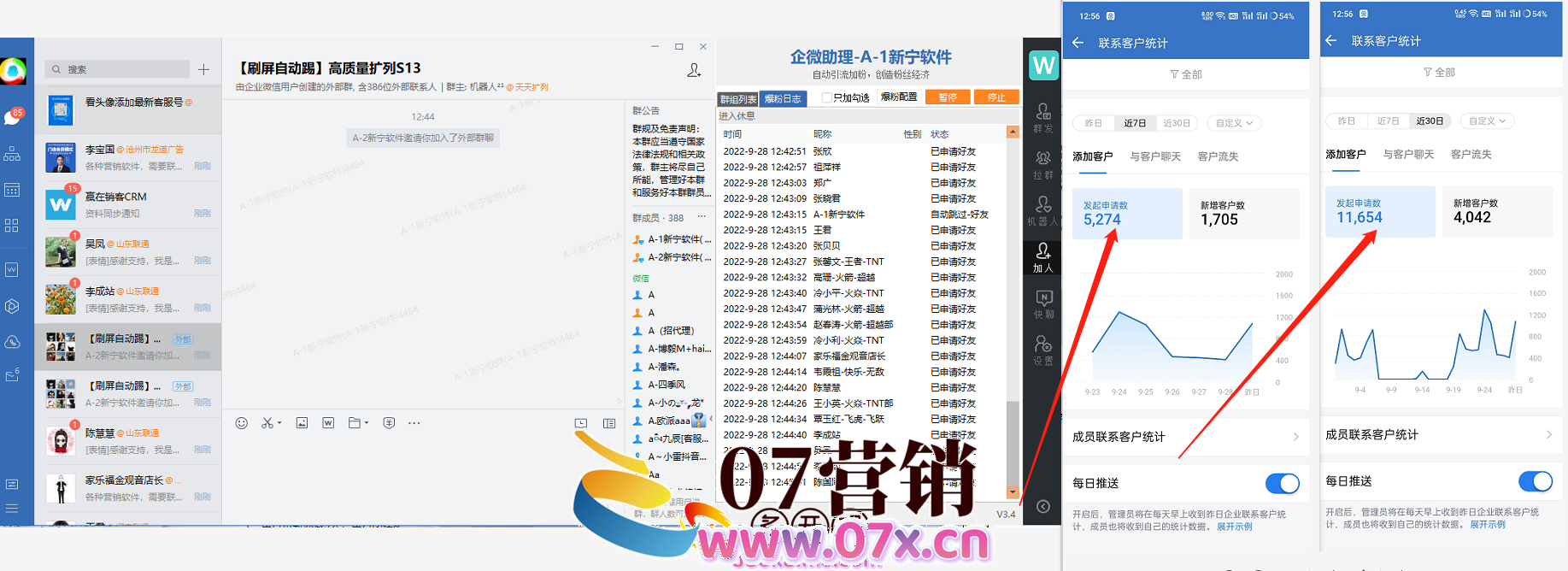Click back arrow in right phone screen
This screenshot has width=1568, height=571.
pos(1330,40)
